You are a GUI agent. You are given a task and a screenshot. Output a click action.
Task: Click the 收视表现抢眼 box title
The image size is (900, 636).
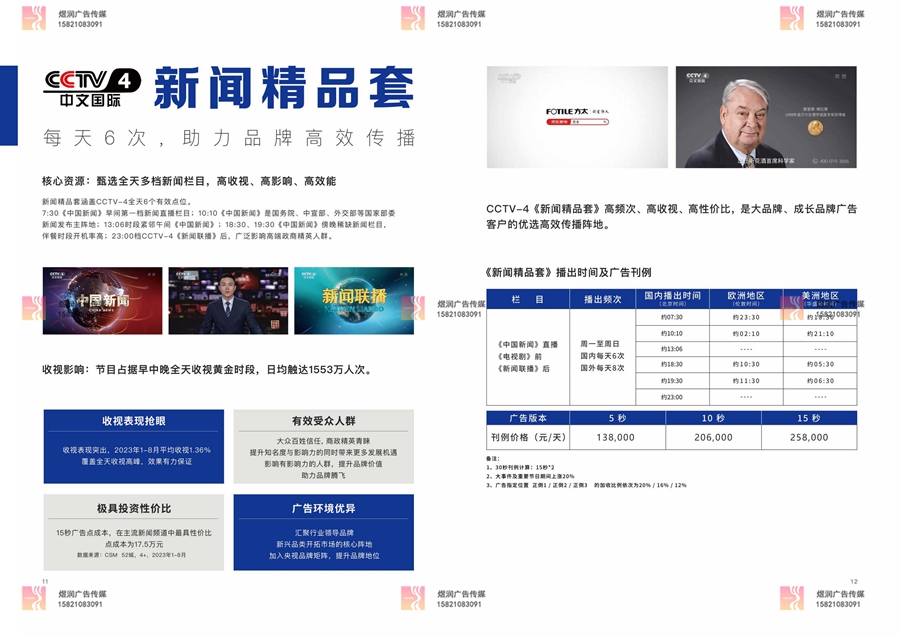point(134,421)
